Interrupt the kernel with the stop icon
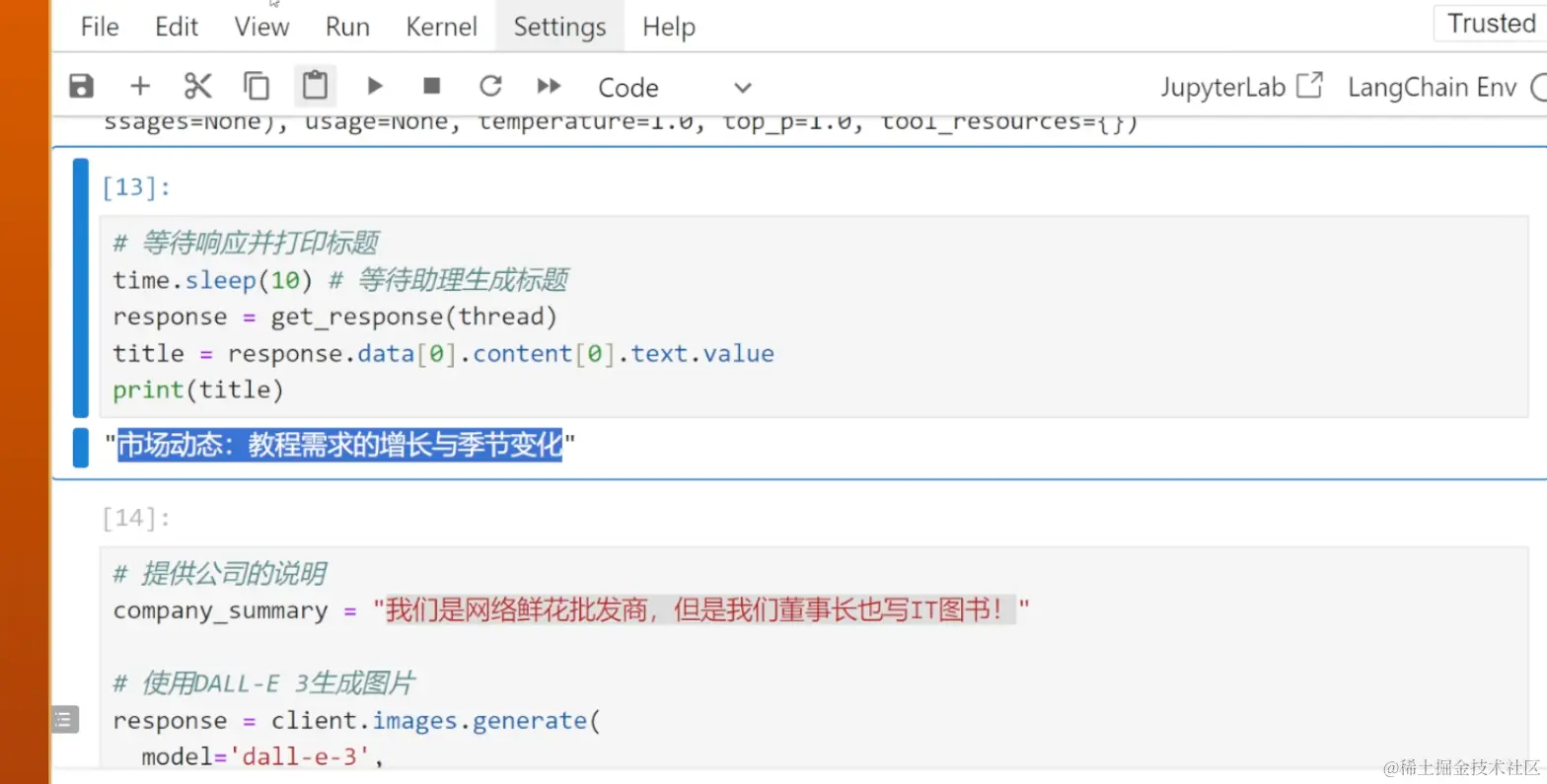The image size is (1547, 784). [x=431, y=87]
